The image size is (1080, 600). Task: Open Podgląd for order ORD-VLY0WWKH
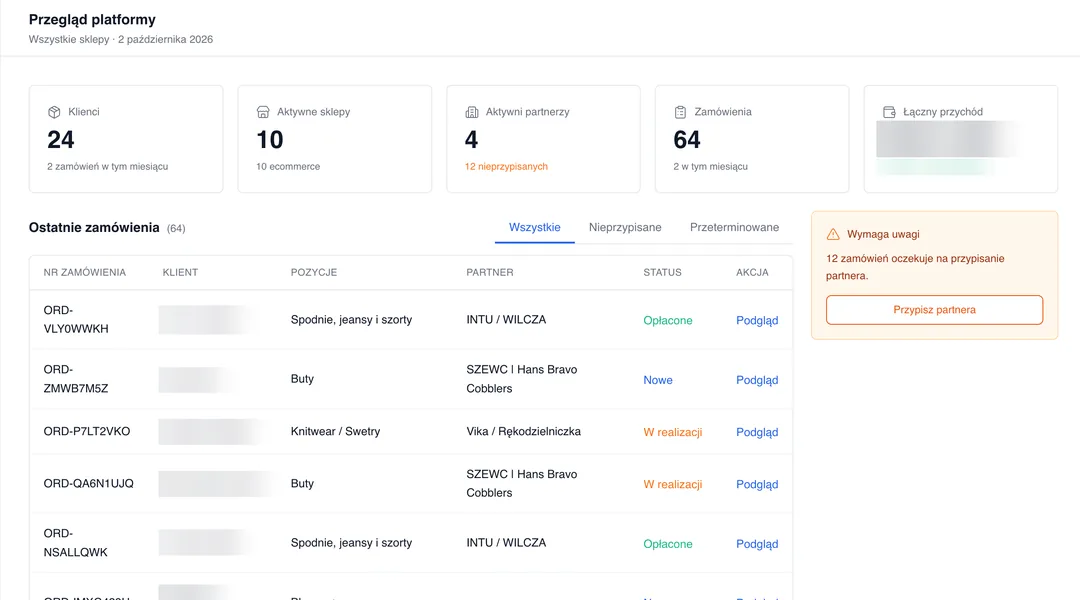(x=757, y=320)
